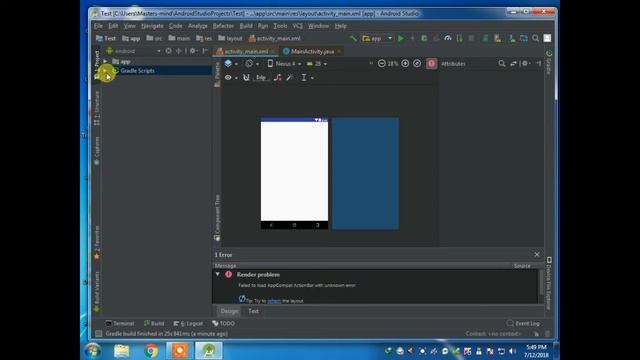Open the TODO tool window
The width and height of the screenshot is (640, 360).
223,323
